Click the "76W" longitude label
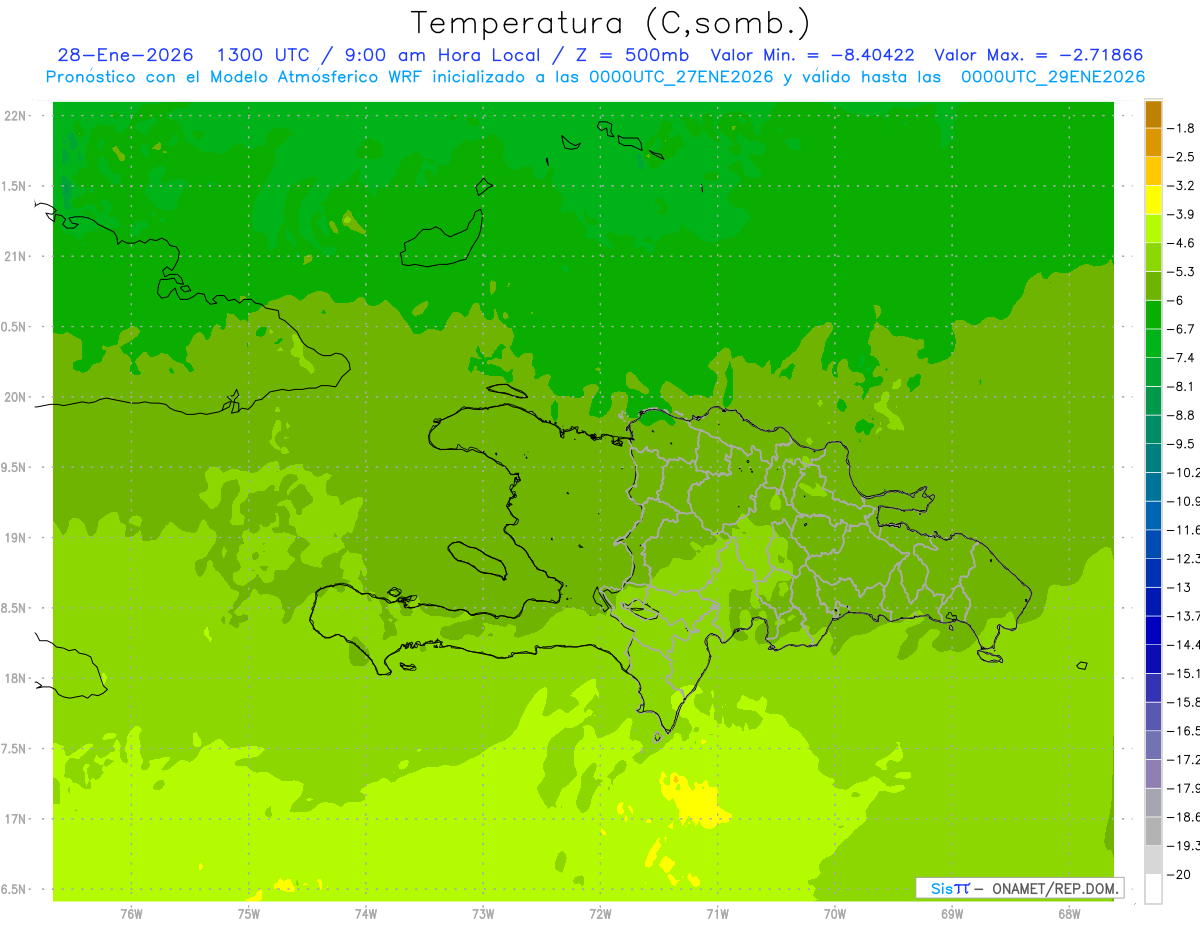1200x927 pixels. click(x=131, y=913)
